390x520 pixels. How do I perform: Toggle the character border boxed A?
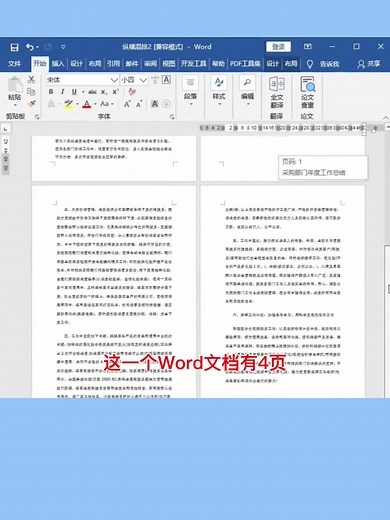(166, 80)
